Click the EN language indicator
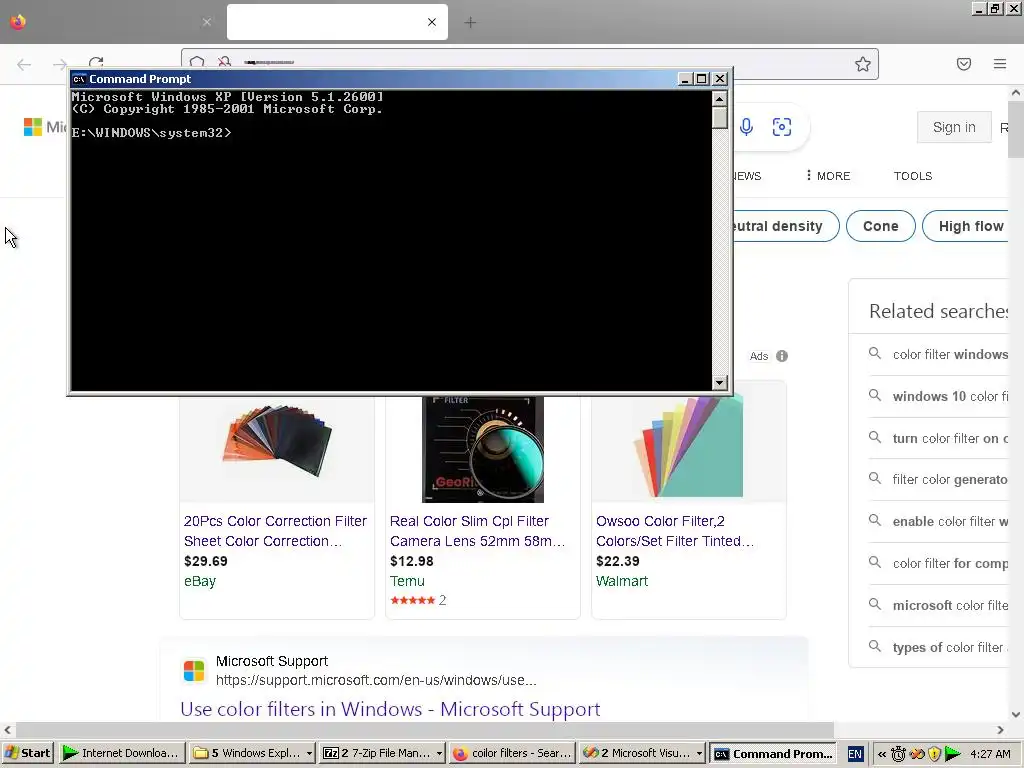The height and width of the screenshot is (768, 1024). tap(855, 754)
